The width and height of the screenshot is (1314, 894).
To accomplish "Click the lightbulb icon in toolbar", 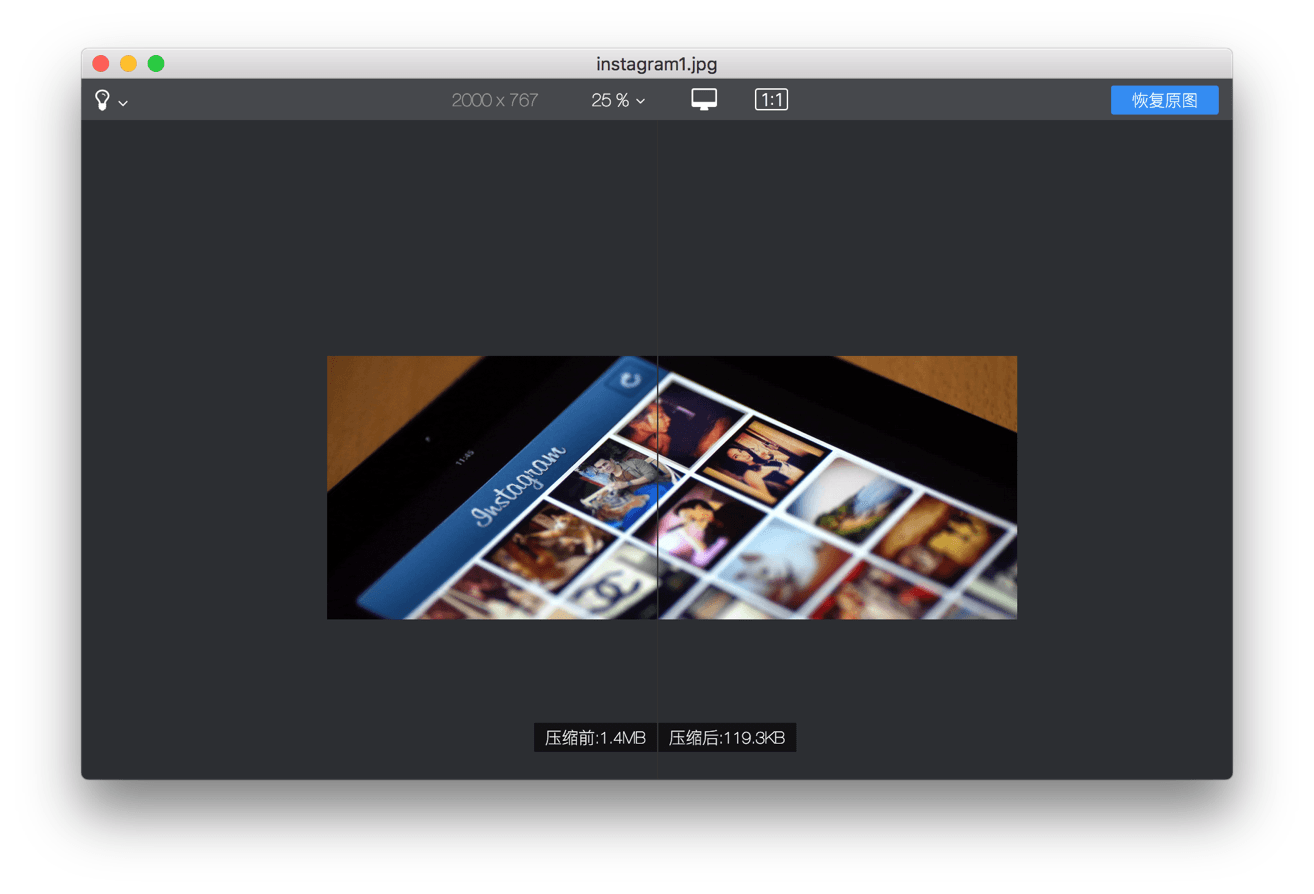I will click(x=102, y=100).
